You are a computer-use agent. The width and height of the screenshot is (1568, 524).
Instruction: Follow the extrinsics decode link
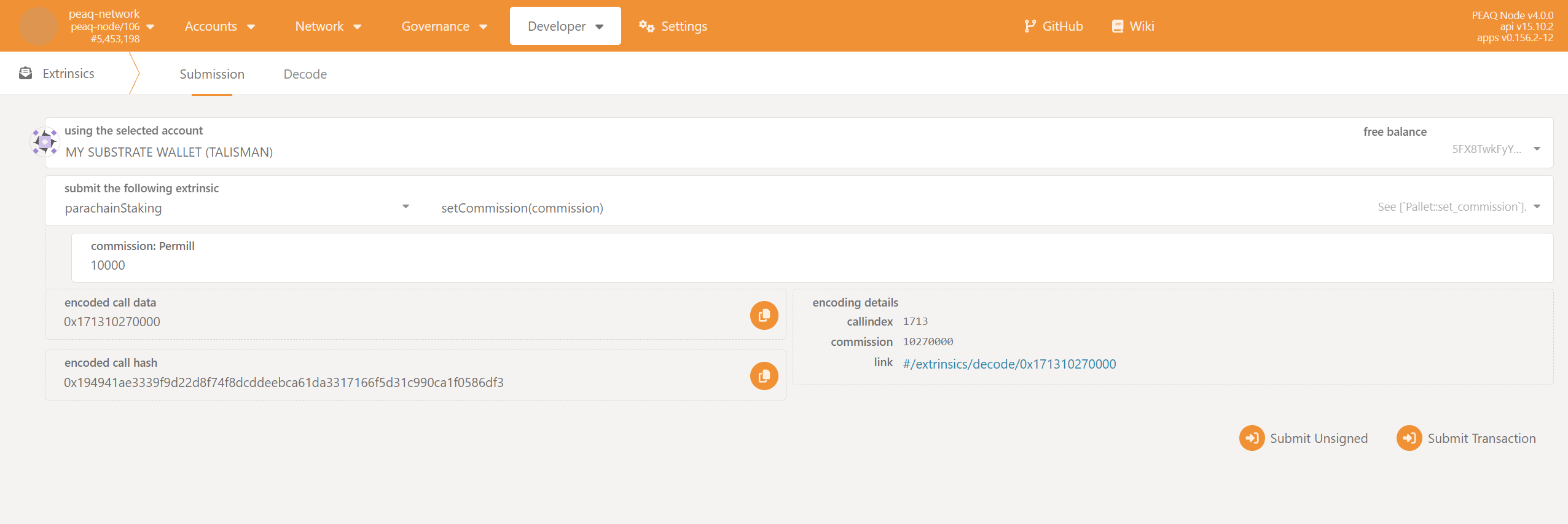(1009, 364)
